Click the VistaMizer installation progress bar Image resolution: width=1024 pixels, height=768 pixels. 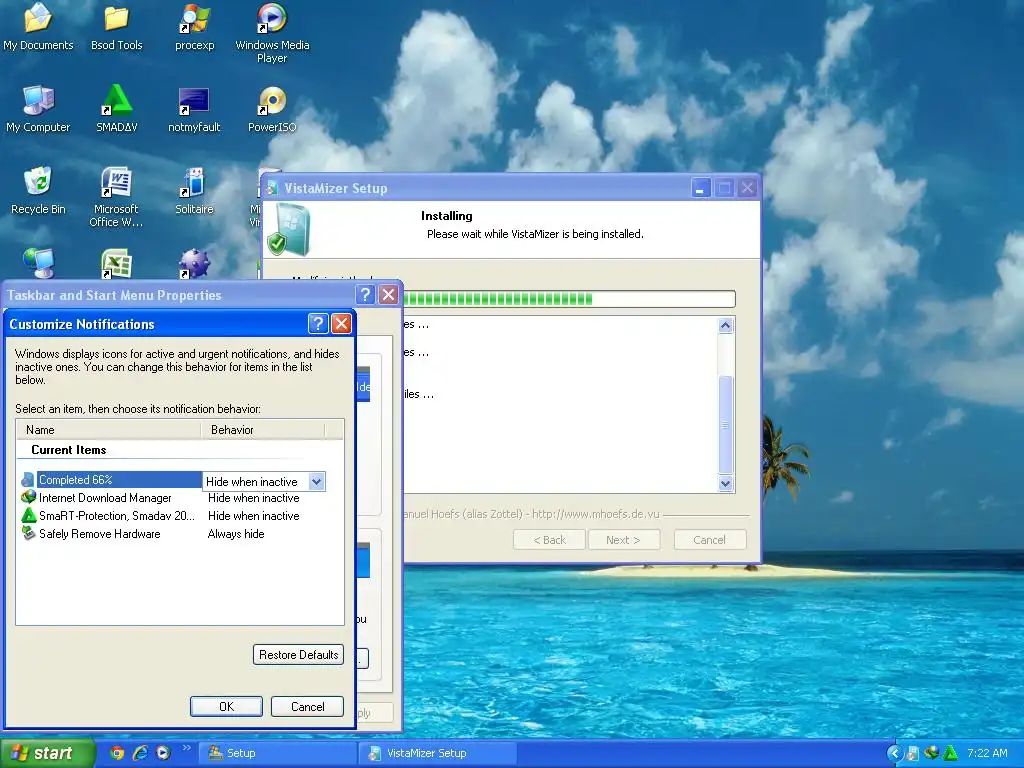tap(569, 299)
